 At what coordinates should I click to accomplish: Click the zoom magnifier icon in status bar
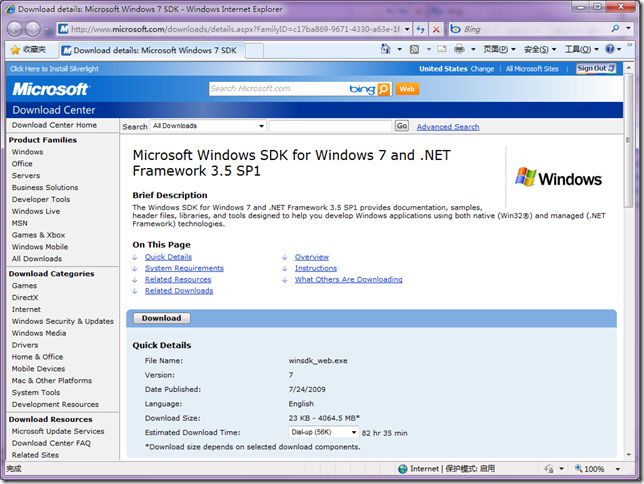[x=578, y=468]
